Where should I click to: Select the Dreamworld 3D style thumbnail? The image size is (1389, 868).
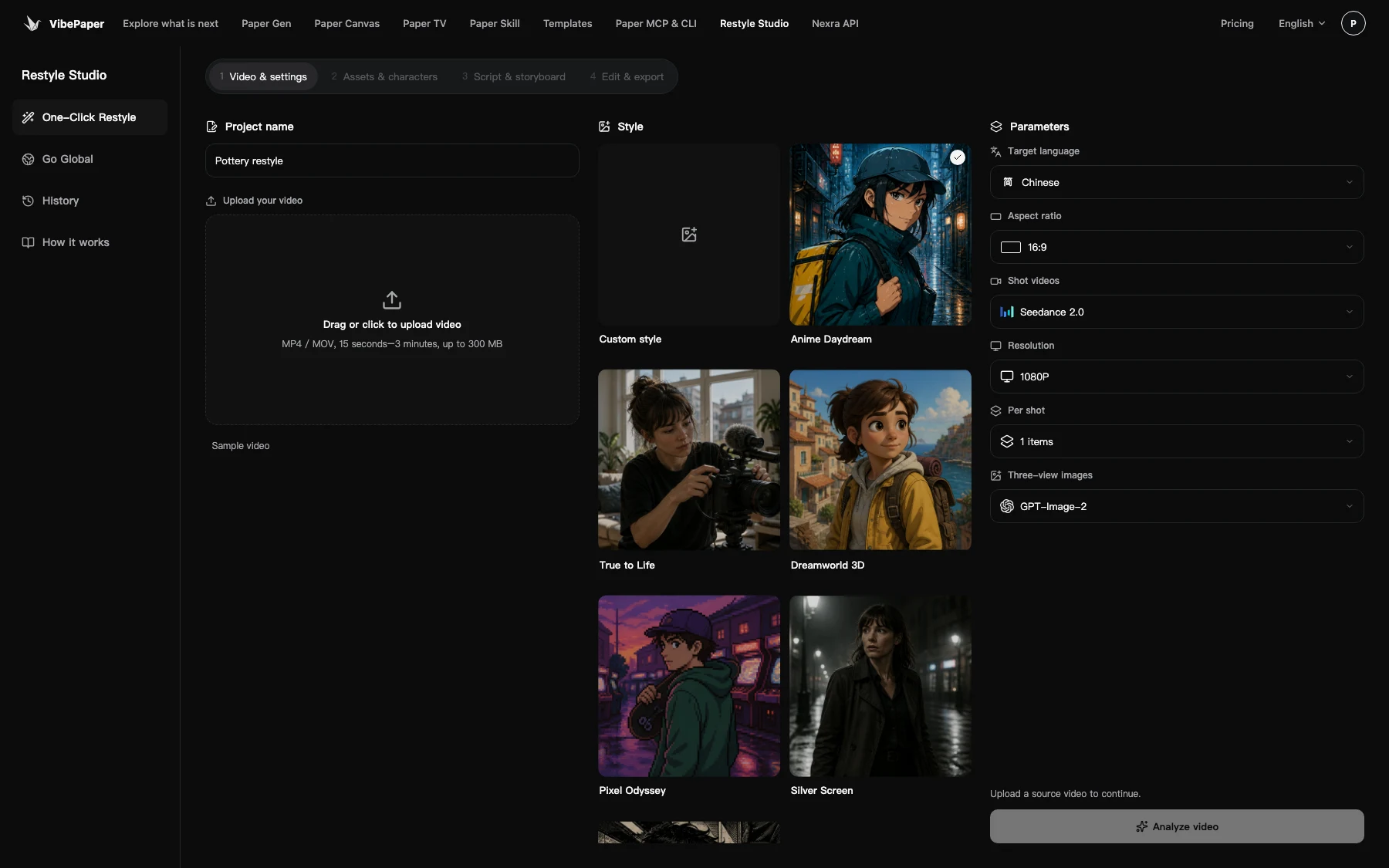880,460
